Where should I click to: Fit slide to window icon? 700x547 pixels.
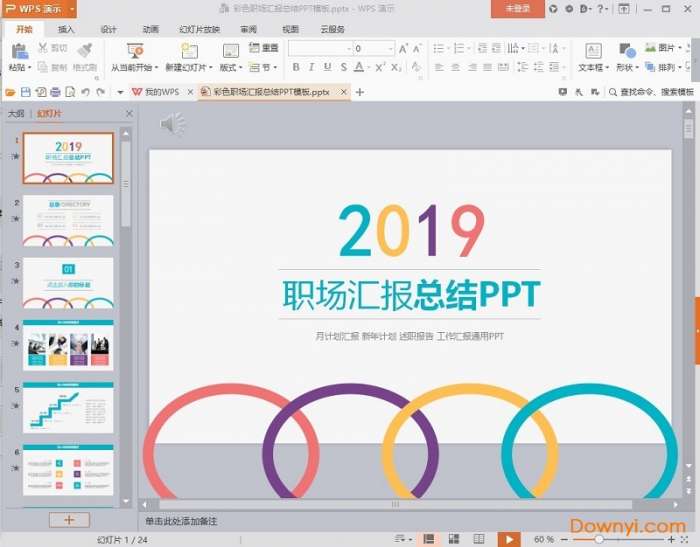(685, 540)
